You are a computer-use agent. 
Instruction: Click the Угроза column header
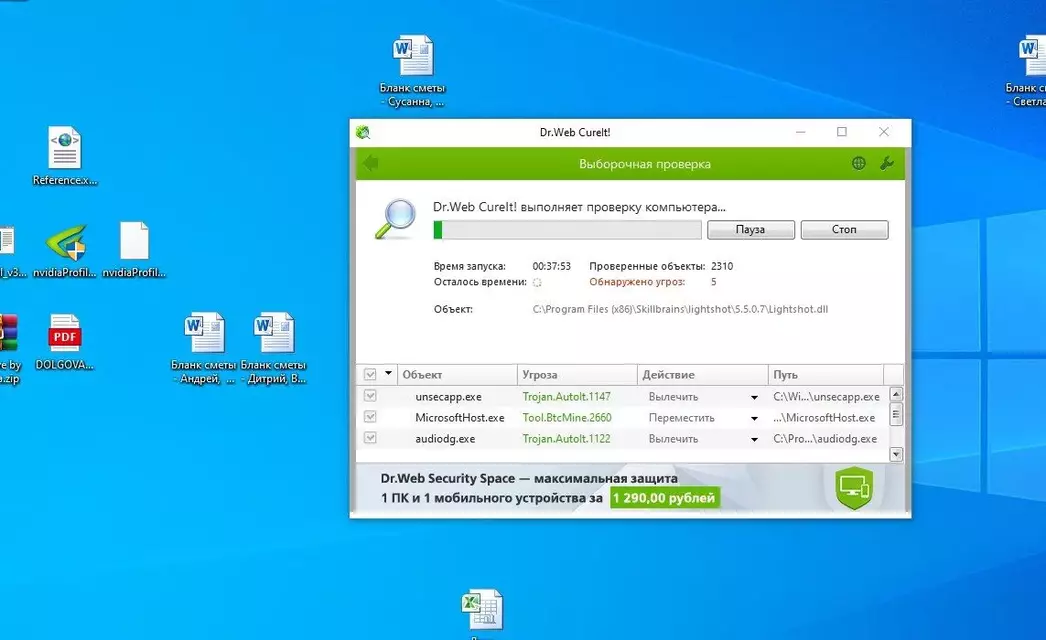[577, 374]
